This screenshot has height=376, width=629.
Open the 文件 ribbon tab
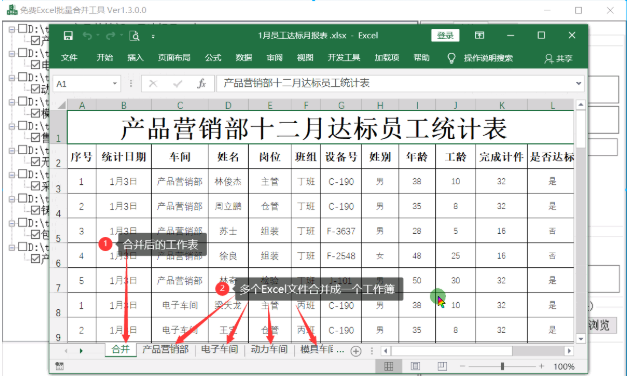69,58
